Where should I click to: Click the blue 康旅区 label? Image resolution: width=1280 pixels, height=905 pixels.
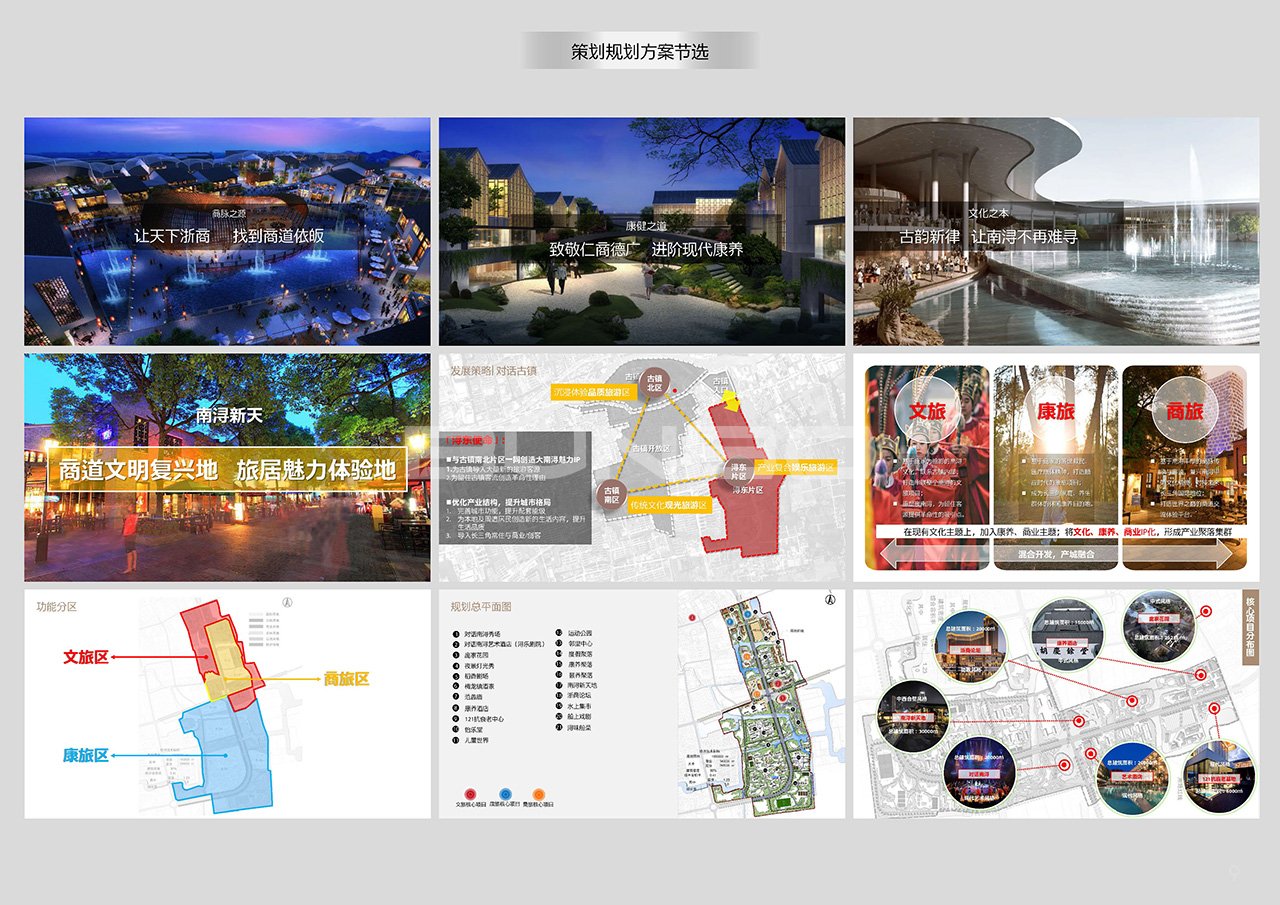pos(85,755)
